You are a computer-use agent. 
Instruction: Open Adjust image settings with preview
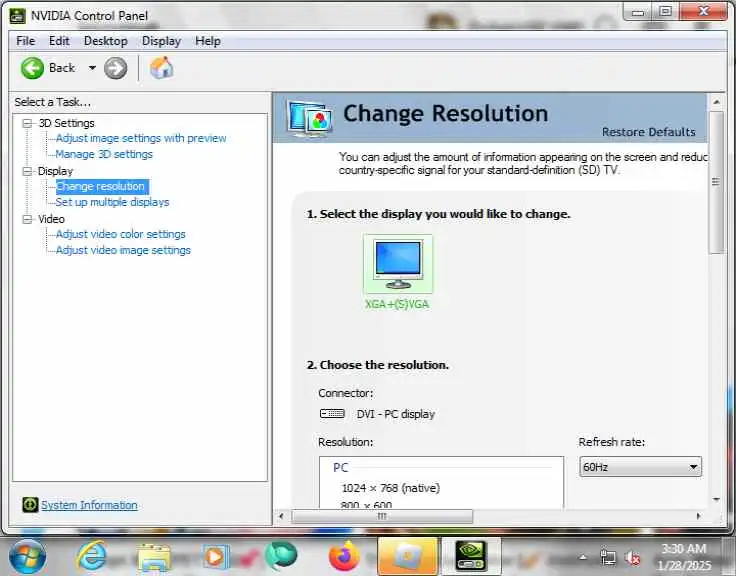[141, 138]
